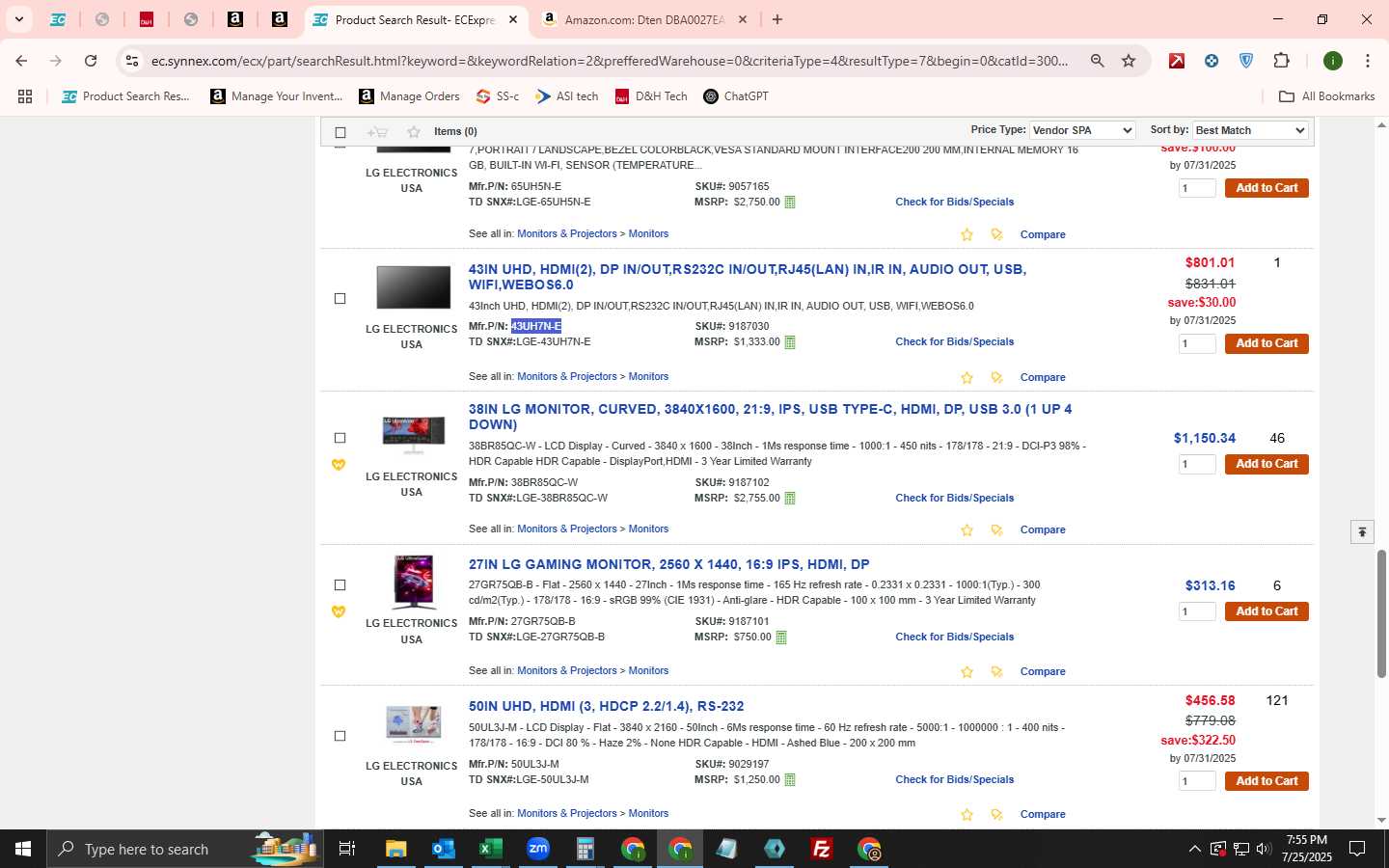
Task: Click the tag icon next to Compare for the 27IN LG gaming monitor
Action: 996,671
